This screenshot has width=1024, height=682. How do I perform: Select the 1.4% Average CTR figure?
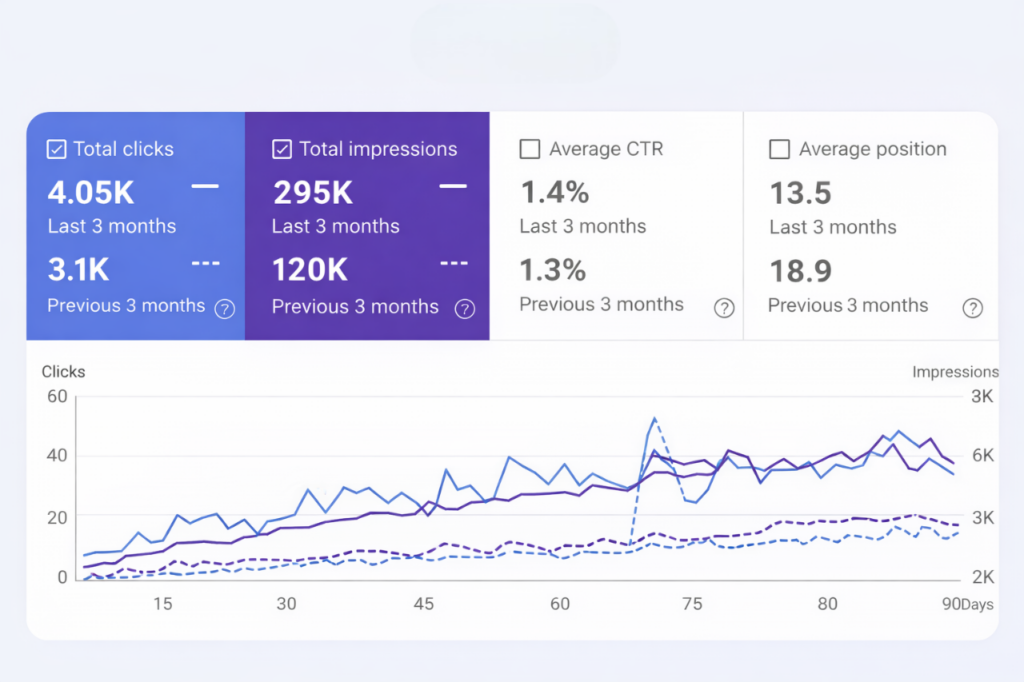click(x=554, y=192)
